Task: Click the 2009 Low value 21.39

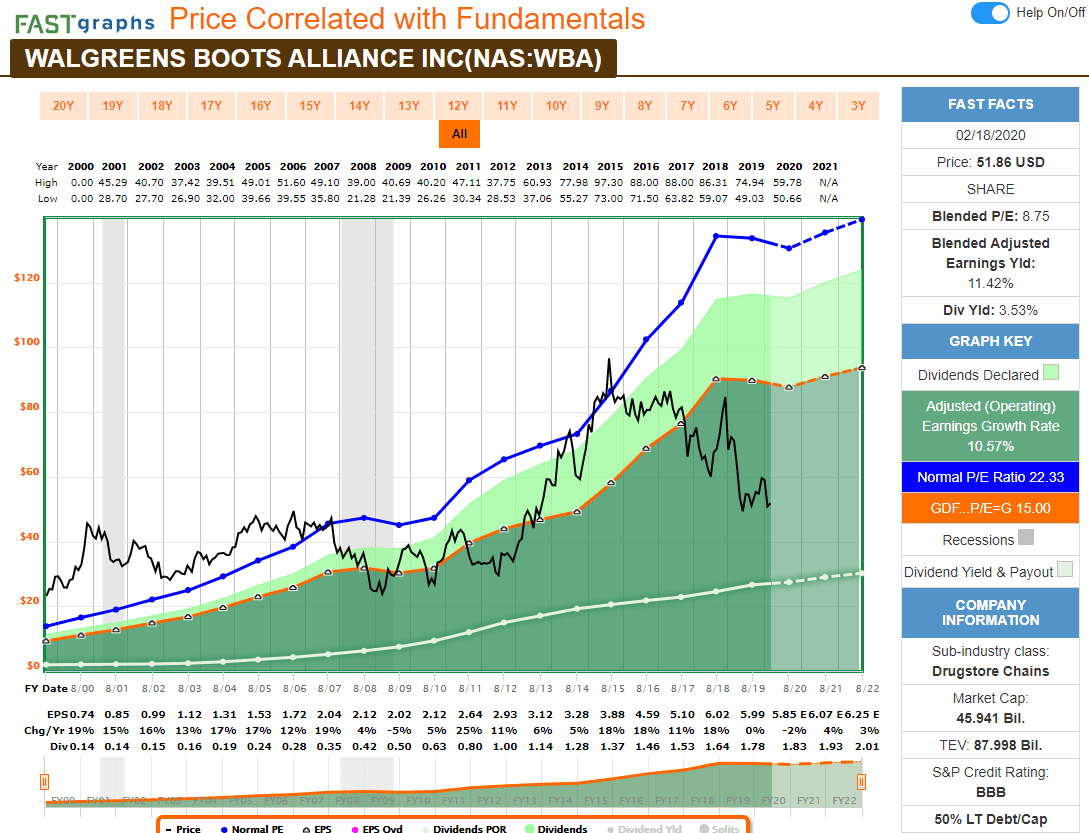Action: (x=398, y=199)
